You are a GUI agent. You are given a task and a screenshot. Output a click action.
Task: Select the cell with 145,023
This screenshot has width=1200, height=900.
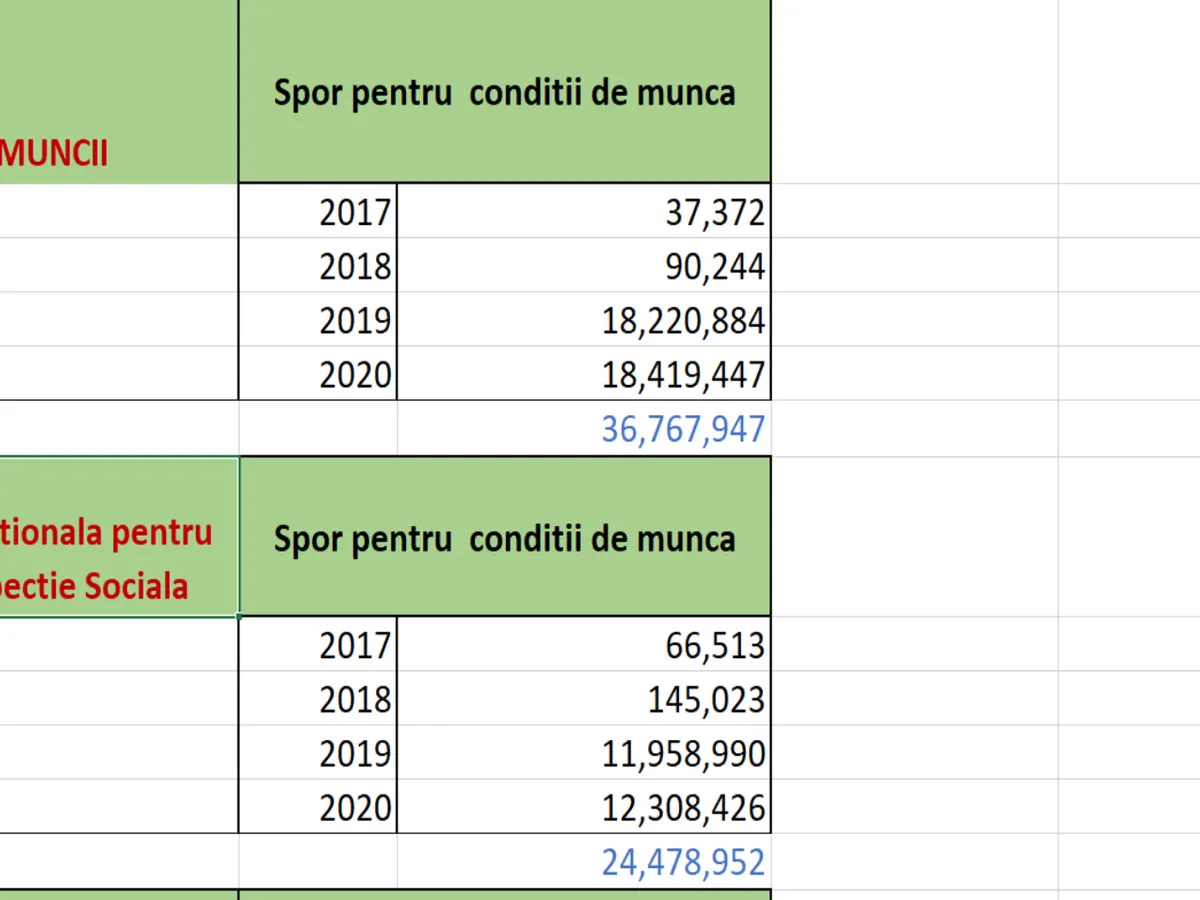(x=584, y=698)
